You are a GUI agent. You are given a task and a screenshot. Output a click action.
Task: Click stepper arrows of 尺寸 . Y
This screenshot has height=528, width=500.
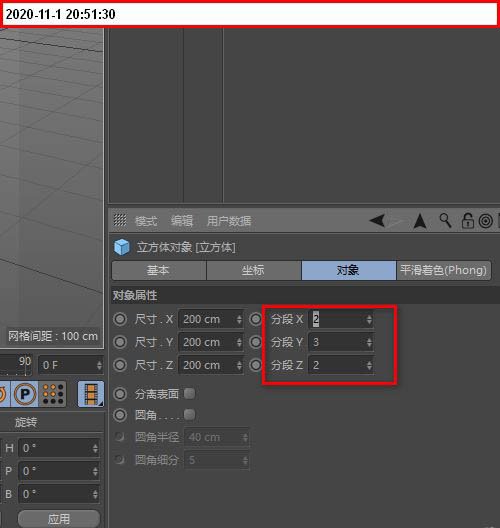click(239, 342)
